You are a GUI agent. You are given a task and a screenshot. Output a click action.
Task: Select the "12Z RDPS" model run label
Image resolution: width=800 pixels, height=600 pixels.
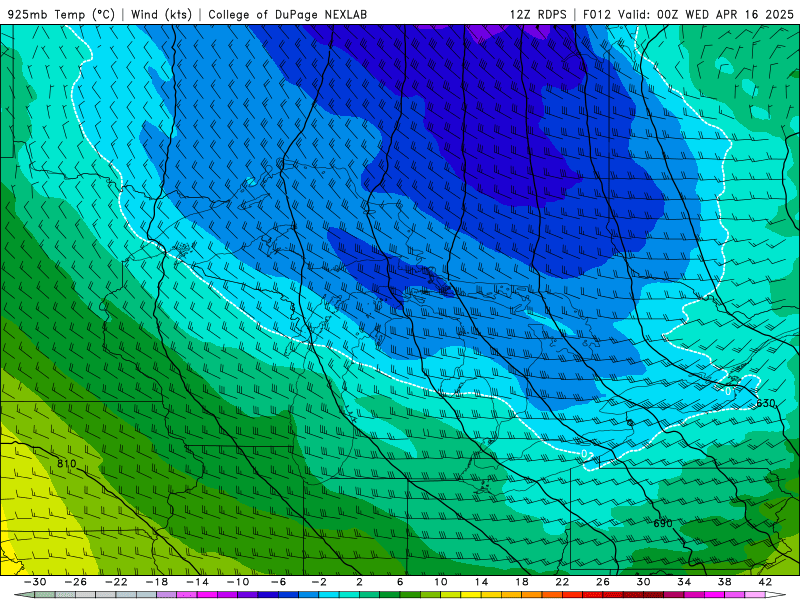pyautogui.click(x=538, y=14)
